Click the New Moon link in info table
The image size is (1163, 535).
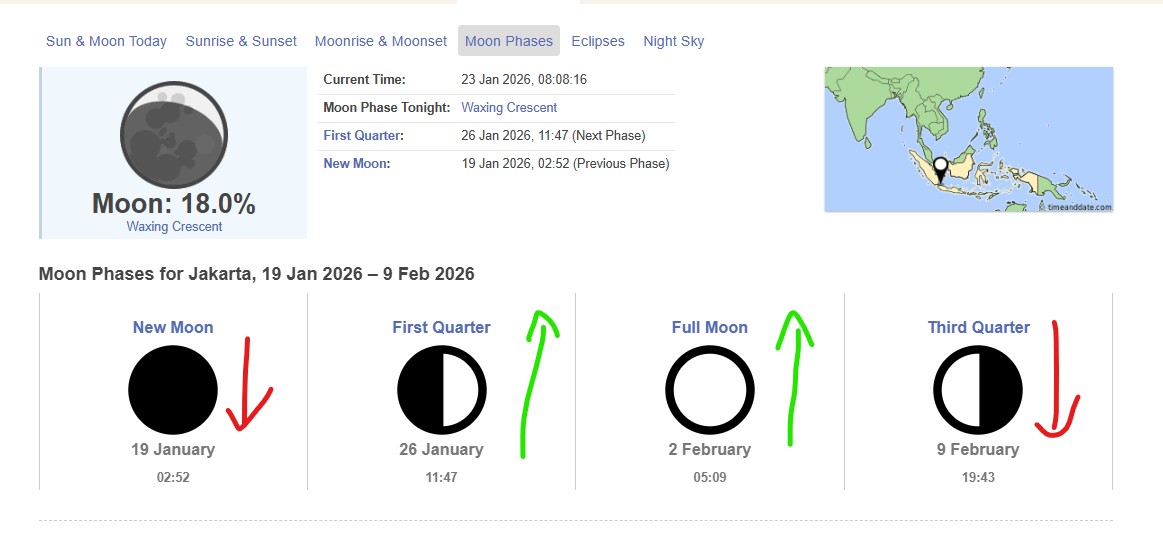pyautogui.click(x=356, y=163)
